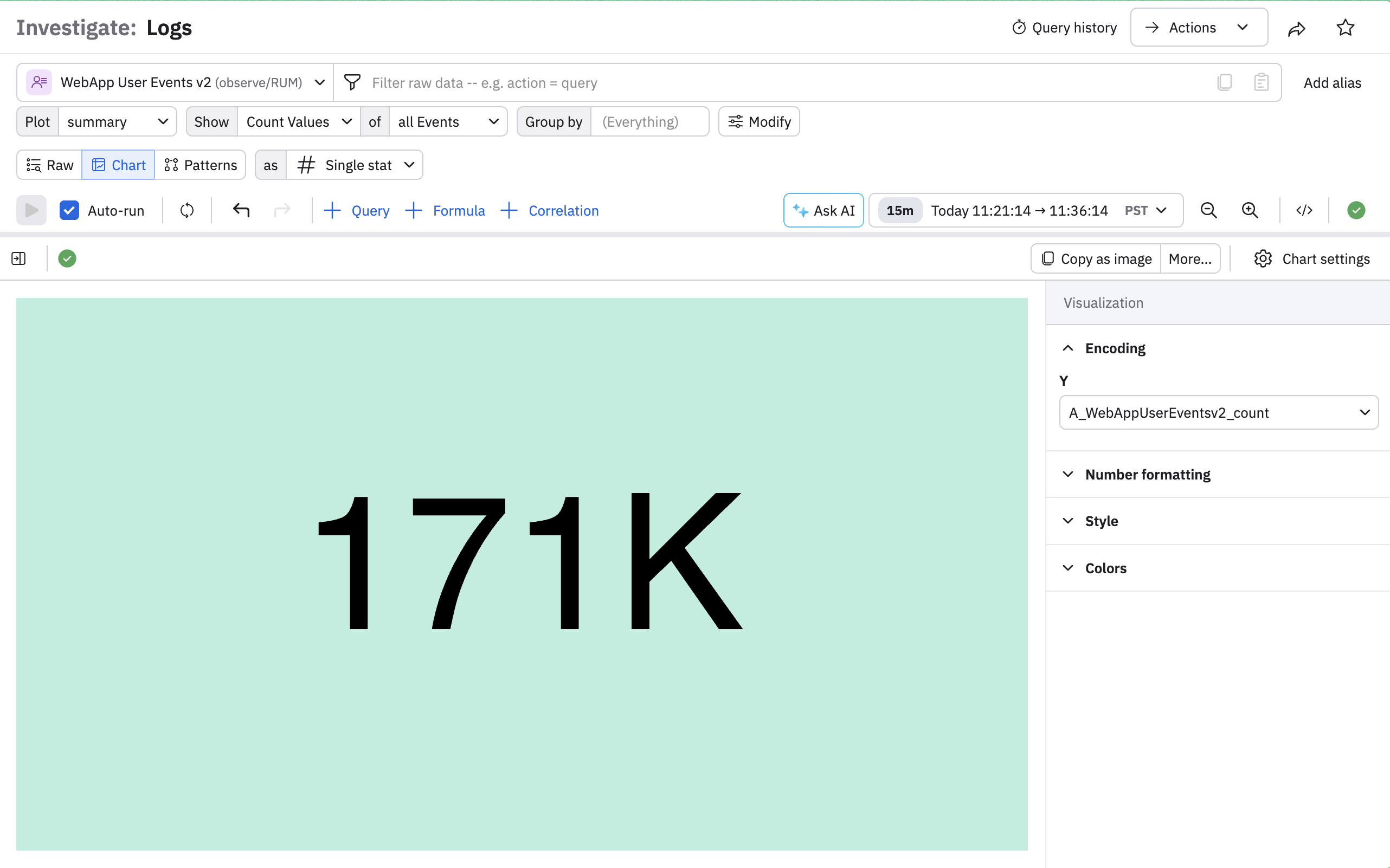Viewport: 1390px width, 868px height.
Task: Open the code view icon
Action: pos(1304,211)
